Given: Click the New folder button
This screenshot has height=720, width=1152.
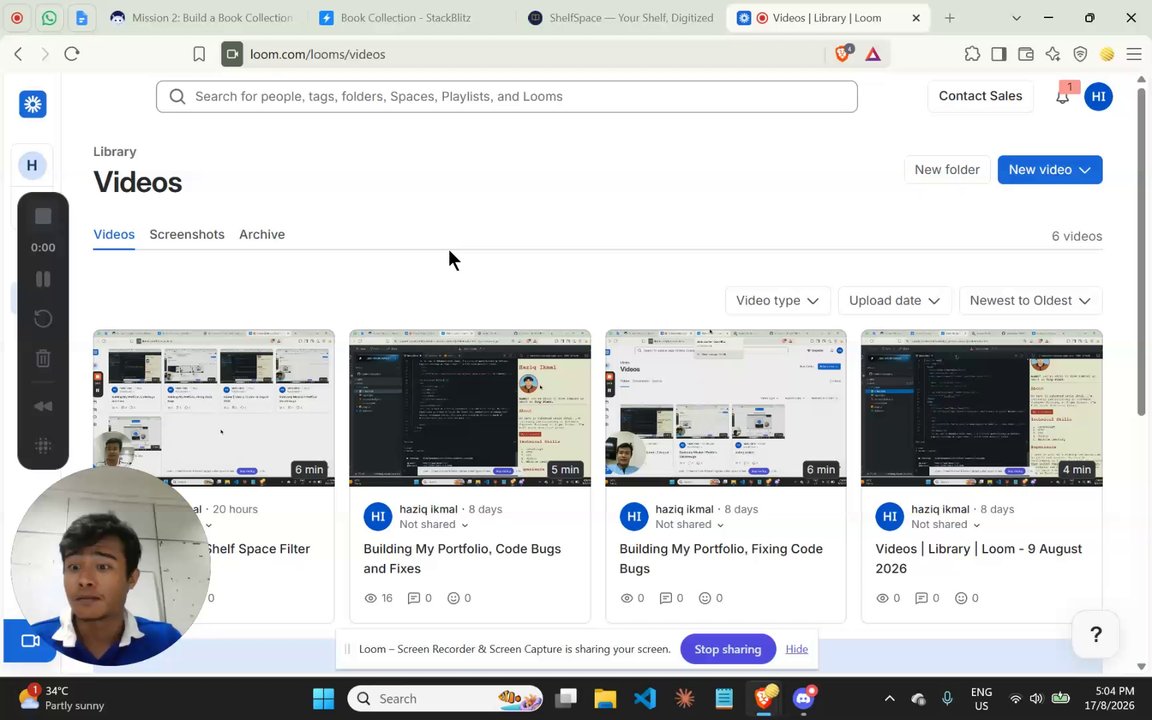Looking at the screenshot, I should point(946,170).
